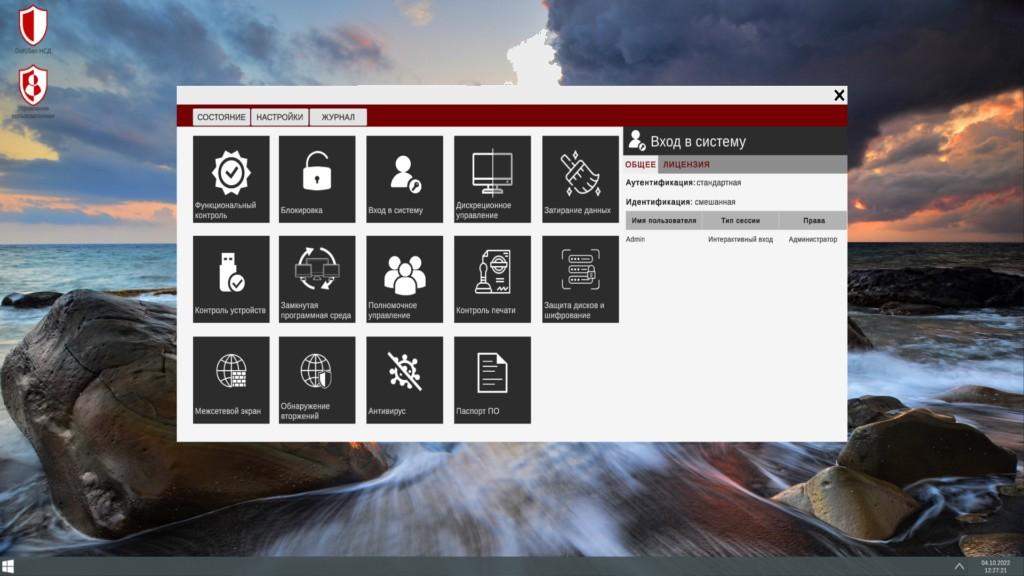Click the Имя пользователя column header
This screenshot has height=576, width=1024.
(663, 220)
